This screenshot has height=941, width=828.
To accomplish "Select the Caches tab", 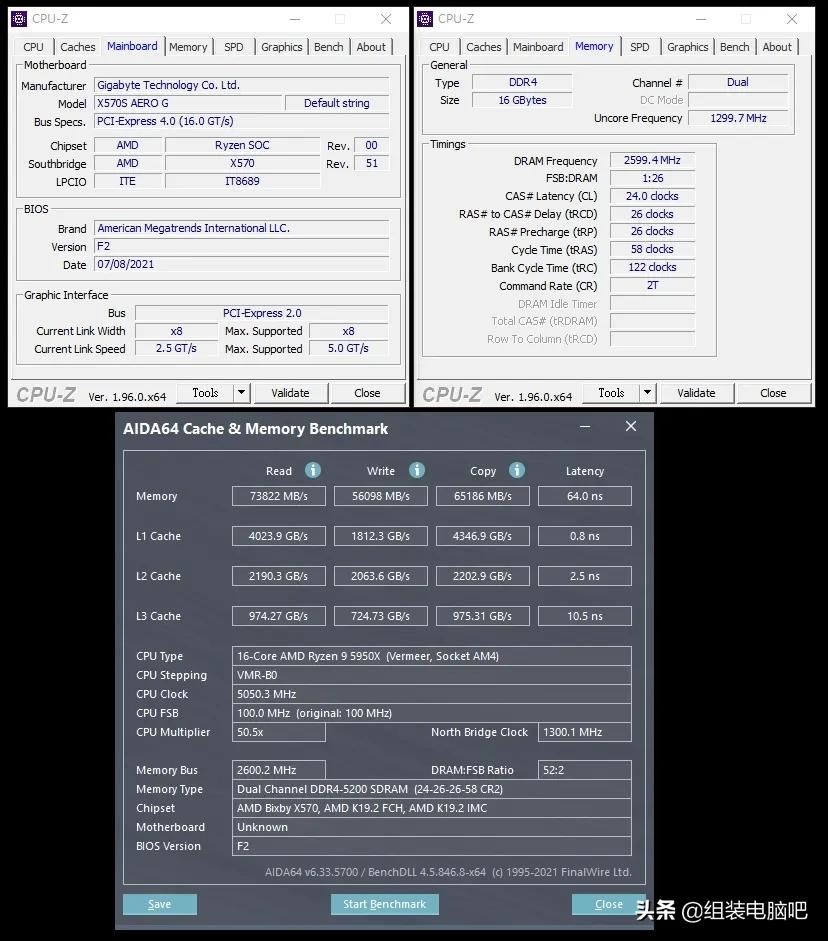I will pos(77,46).
